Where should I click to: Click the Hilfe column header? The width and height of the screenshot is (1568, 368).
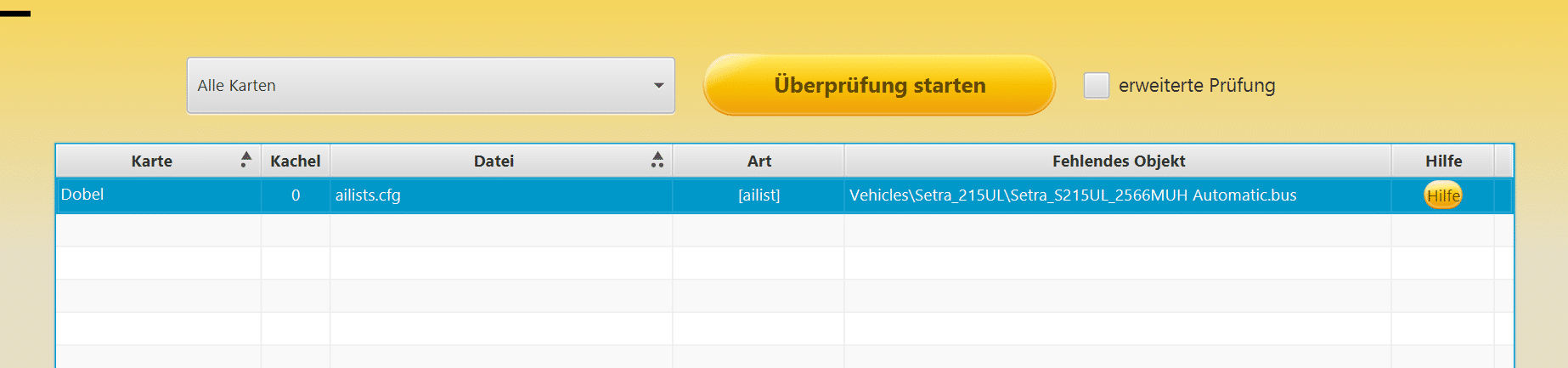pyautogui.click(x=1443, y=161)
